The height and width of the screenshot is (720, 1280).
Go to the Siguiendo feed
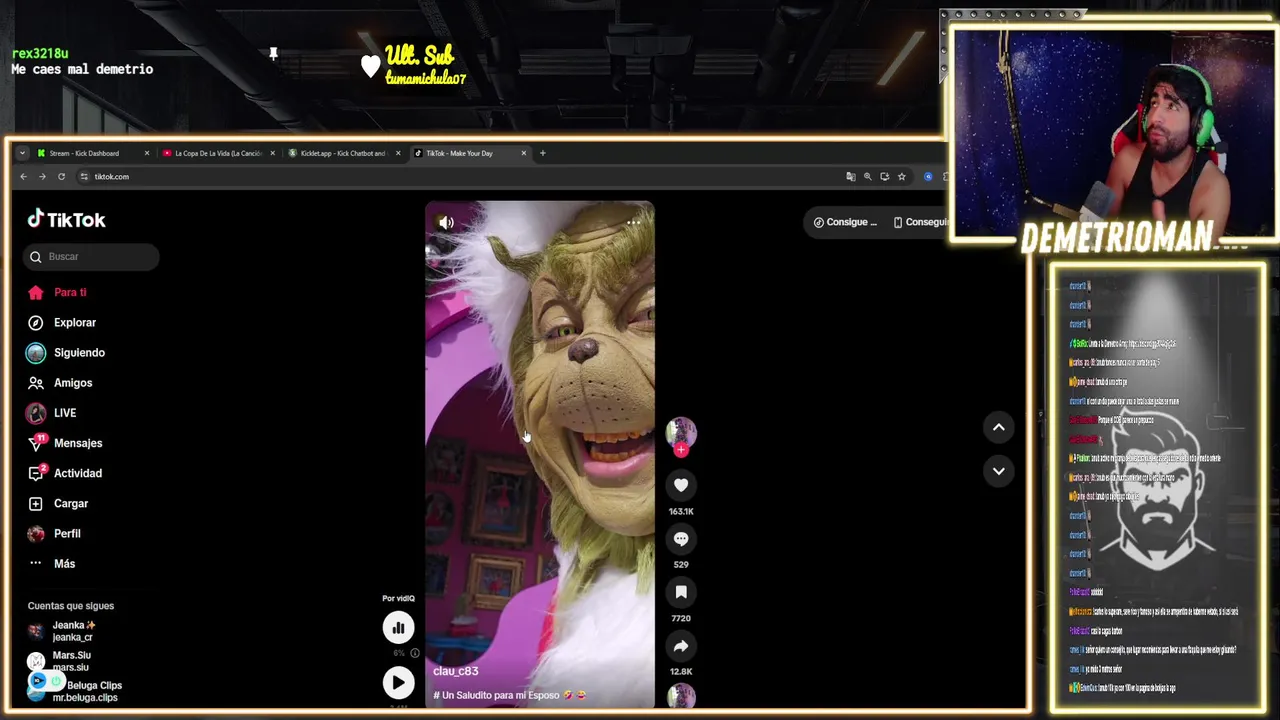66,352
